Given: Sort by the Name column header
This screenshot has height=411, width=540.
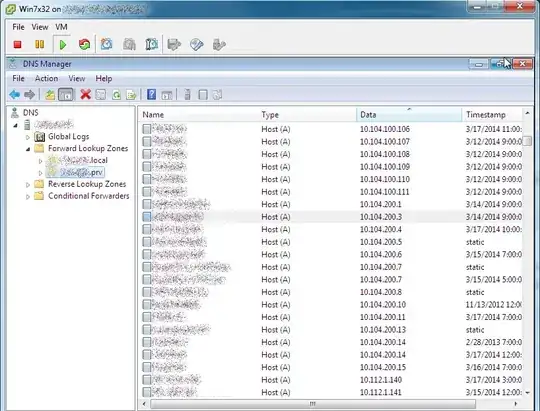Looking at the screenshot, I should pyautogui.click(x=199, y=115).
